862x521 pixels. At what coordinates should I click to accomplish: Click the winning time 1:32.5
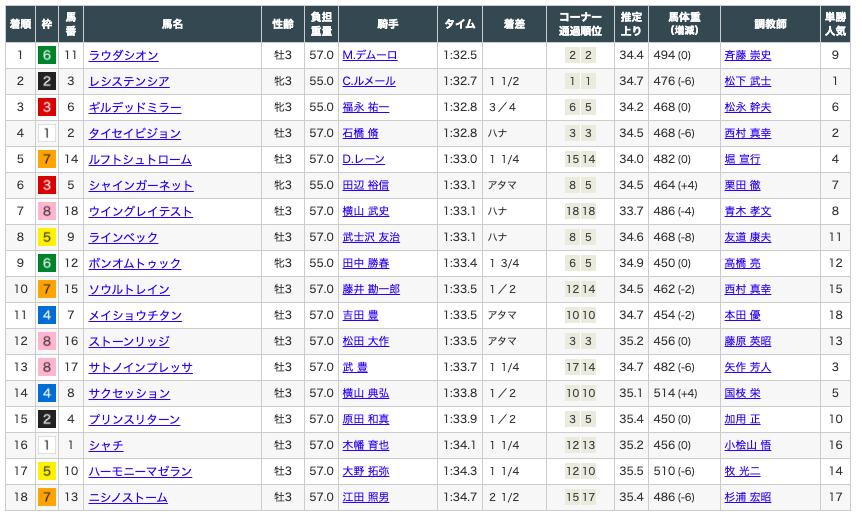[x=460, y=56]
